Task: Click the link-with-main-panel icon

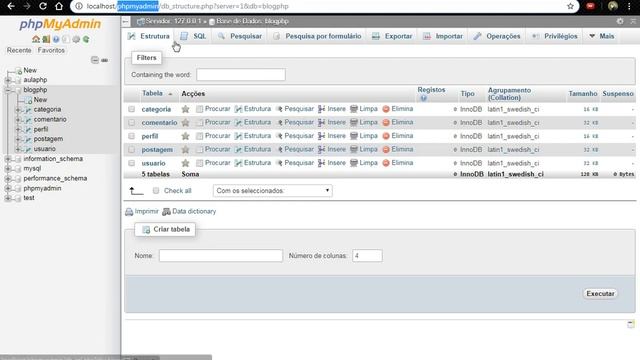Action: pos(104,60)
